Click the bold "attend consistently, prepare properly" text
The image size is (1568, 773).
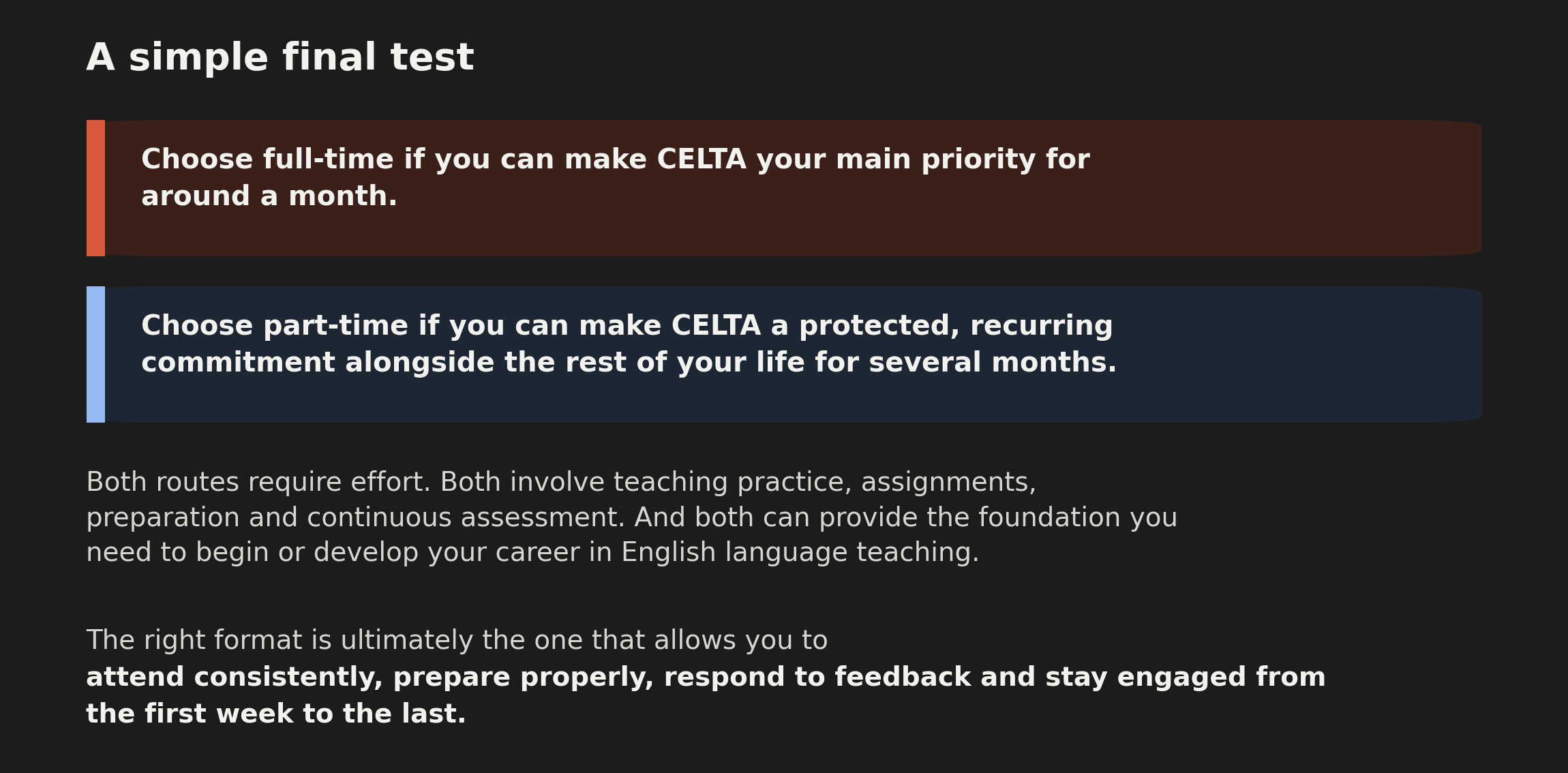370,678
